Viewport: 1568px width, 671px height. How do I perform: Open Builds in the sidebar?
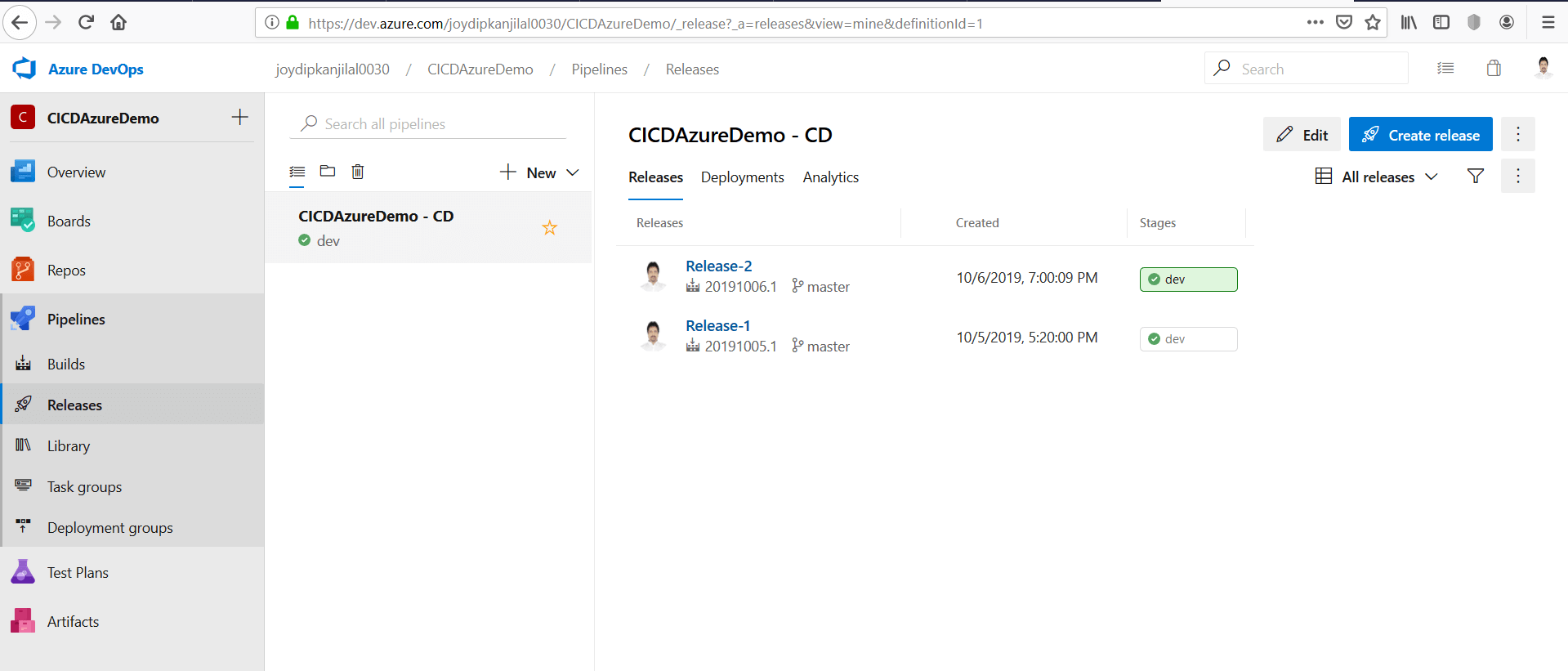(132, 364)
